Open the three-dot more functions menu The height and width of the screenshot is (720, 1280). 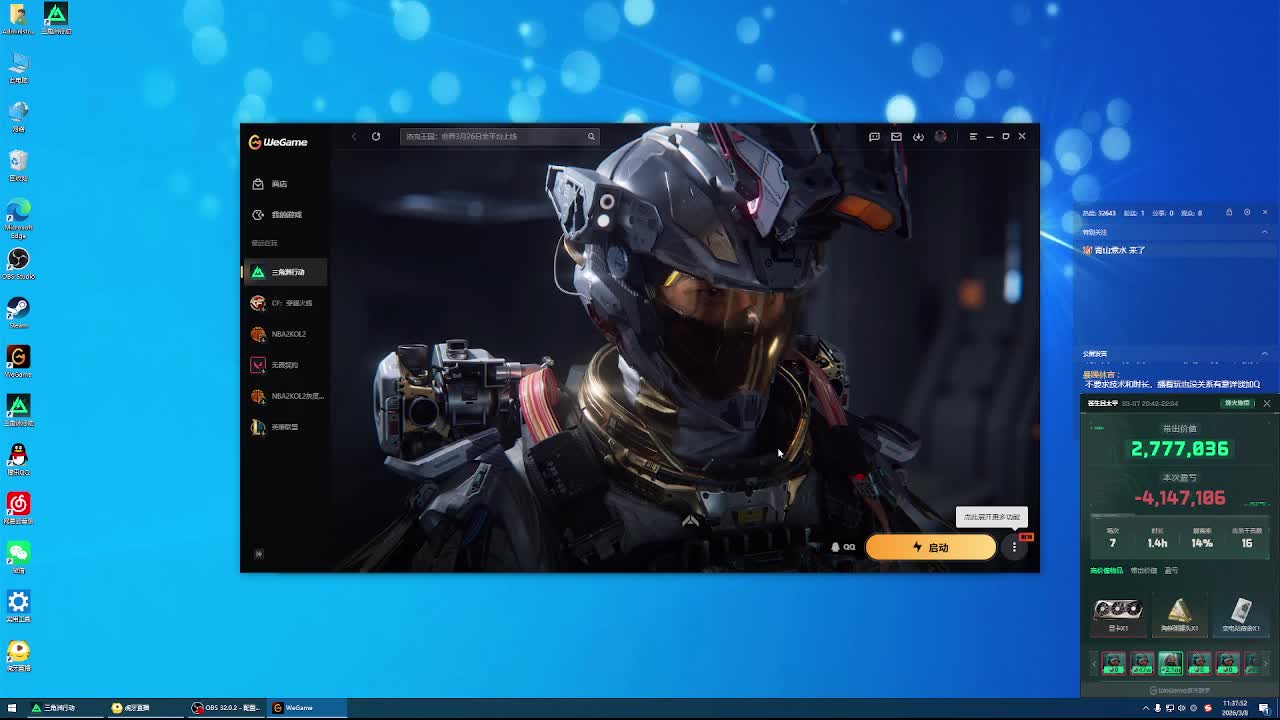pos(1014,547)
